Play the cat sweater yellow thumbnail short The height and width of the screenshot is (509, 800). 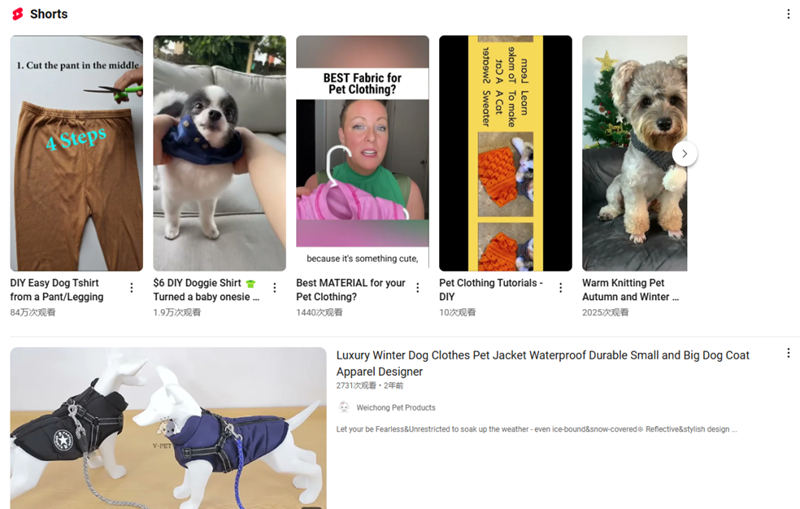[506, 153]
